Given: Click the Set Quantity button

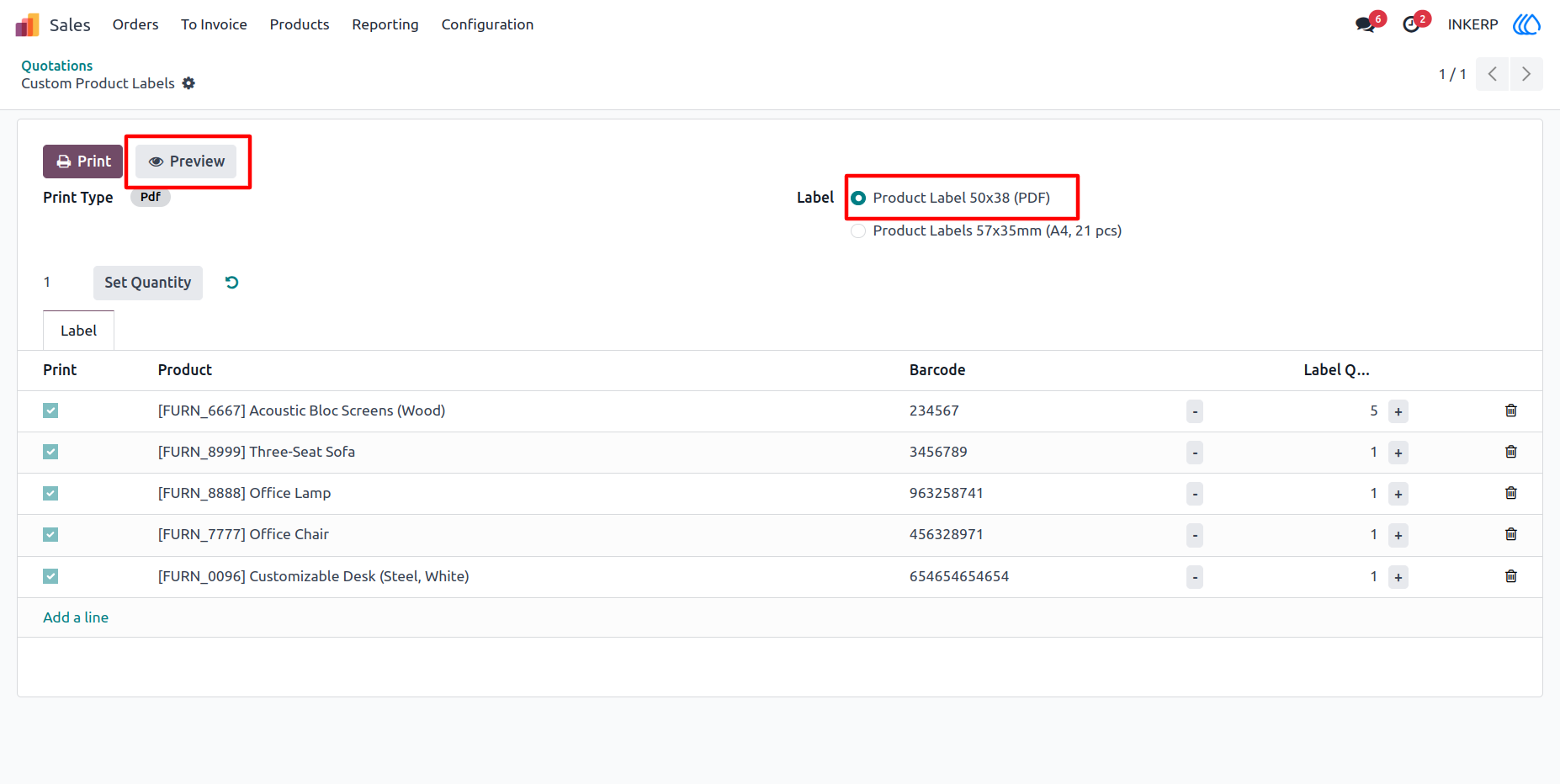Looking at the screenshot, I should pyautogui.click(x=148, y=283).
